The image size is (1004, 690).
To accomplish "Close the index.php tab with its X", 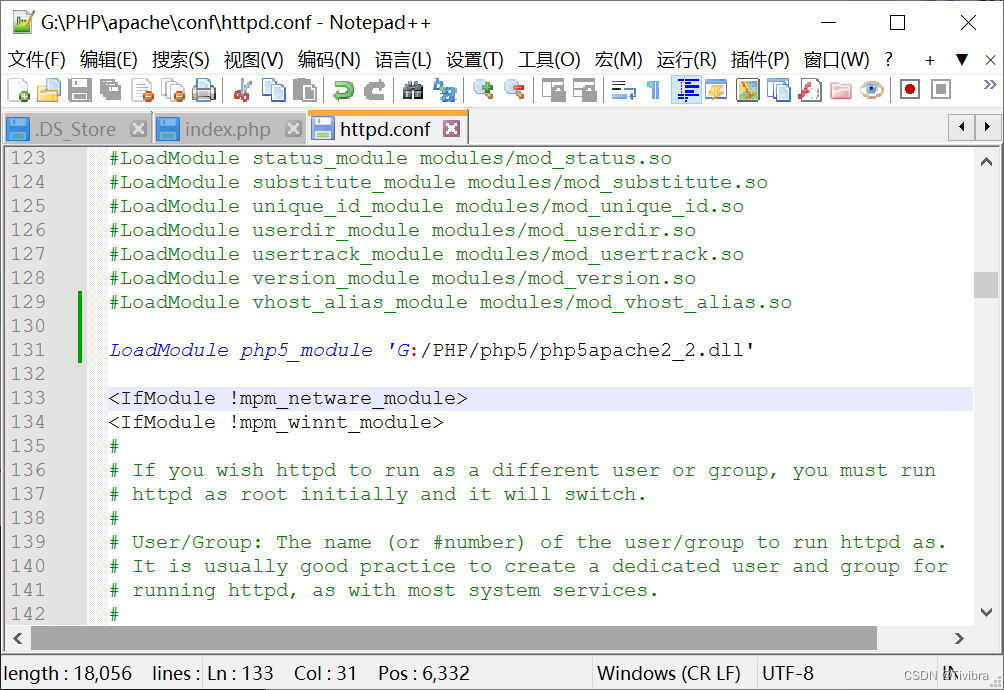I will pos(293,129).
